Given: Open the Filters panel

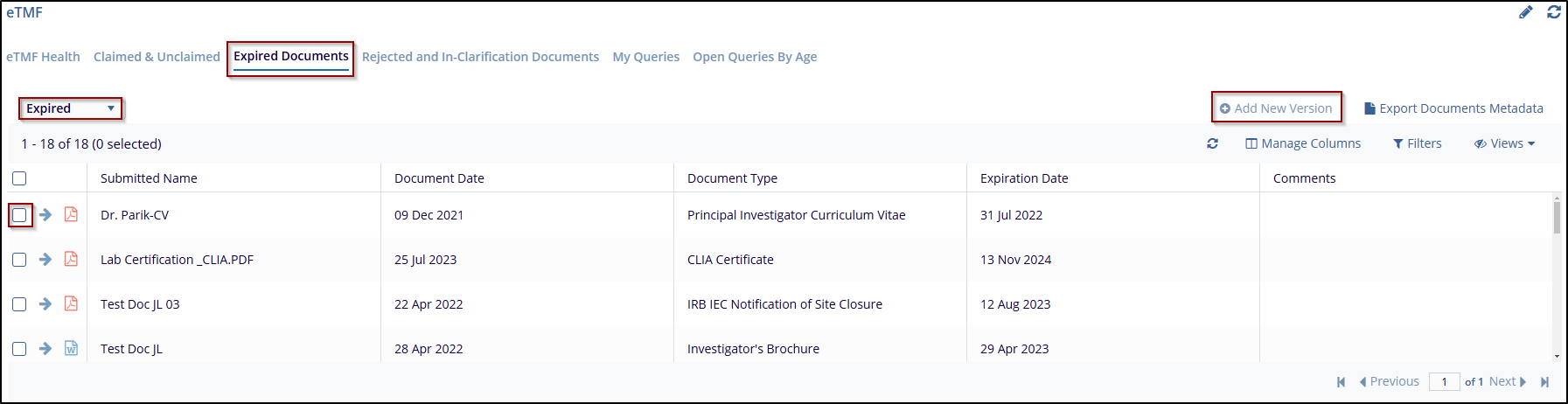Looking at the screenshot, I should [1417, 143].
